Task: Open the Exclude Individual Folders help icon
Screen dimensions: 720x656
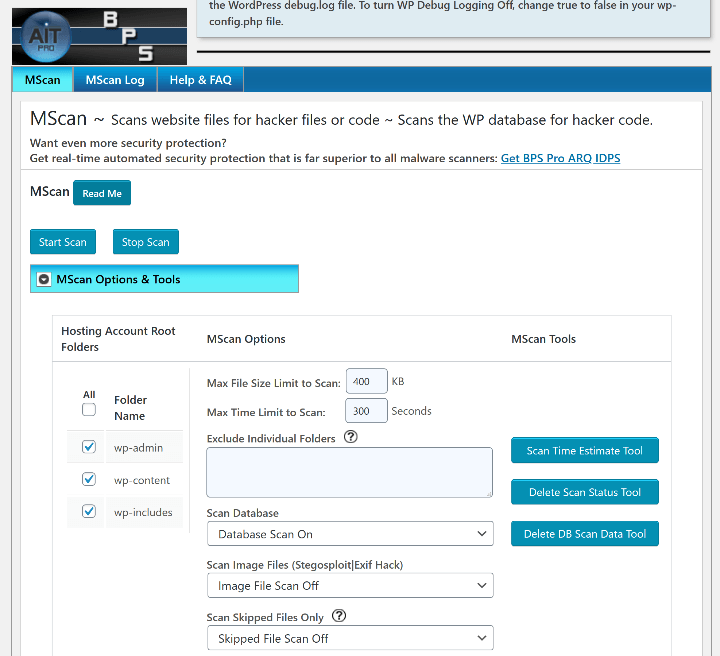Action: 350,437
